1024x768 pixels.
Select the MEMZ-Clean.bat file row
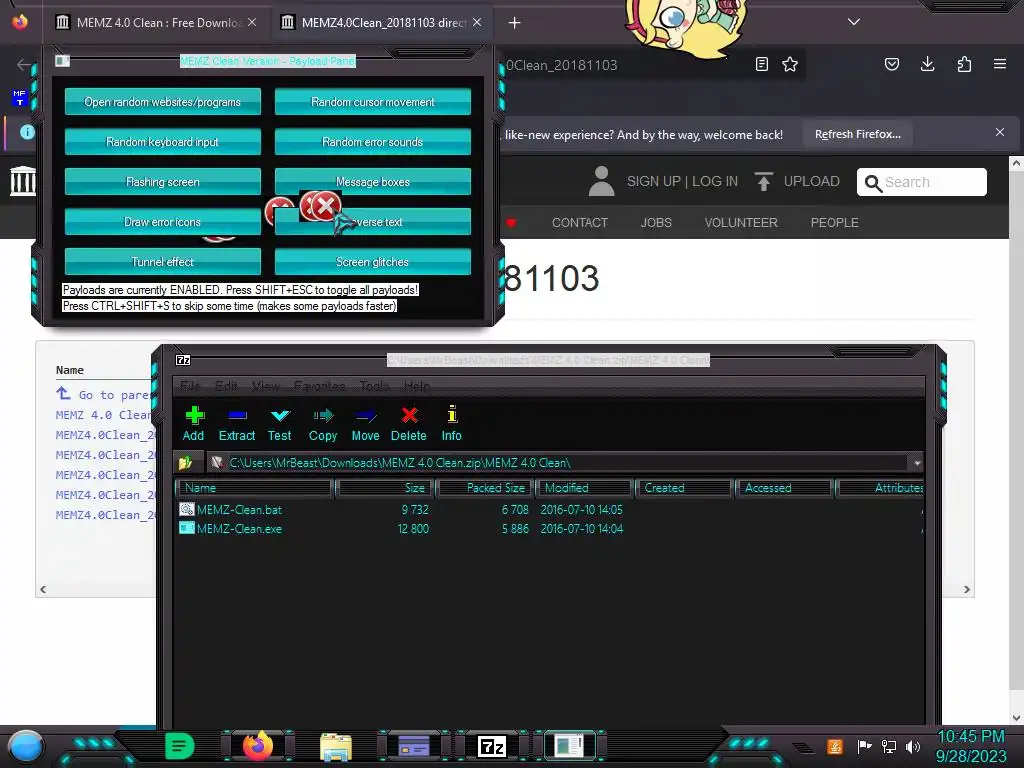click(549, 509)
